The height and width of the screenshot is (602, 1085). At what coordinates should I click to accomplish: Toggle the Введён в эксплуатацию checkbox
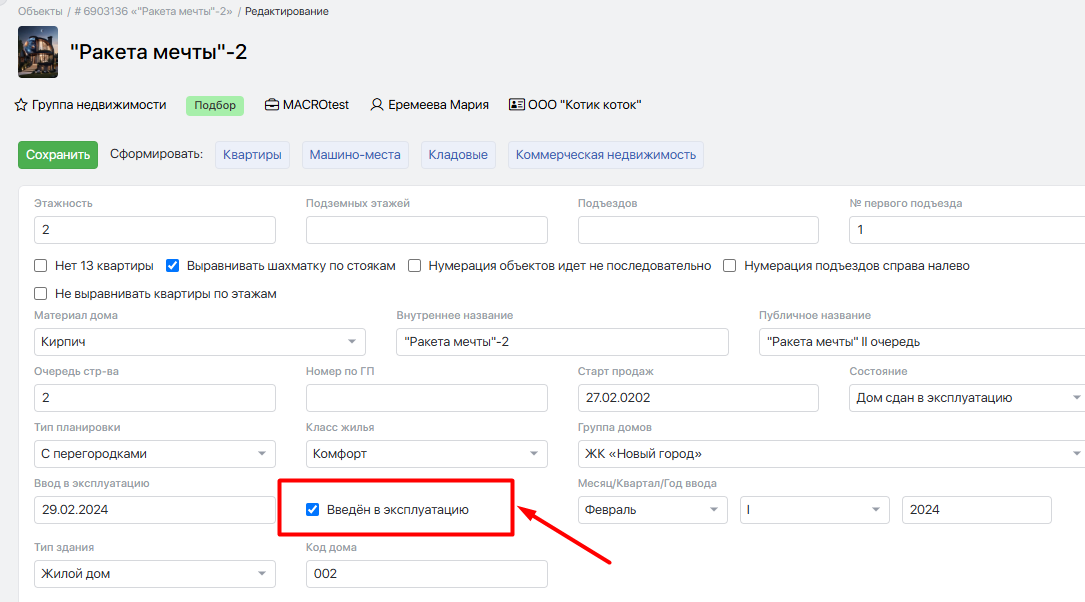pyautogui.click(x=313, y=510)
